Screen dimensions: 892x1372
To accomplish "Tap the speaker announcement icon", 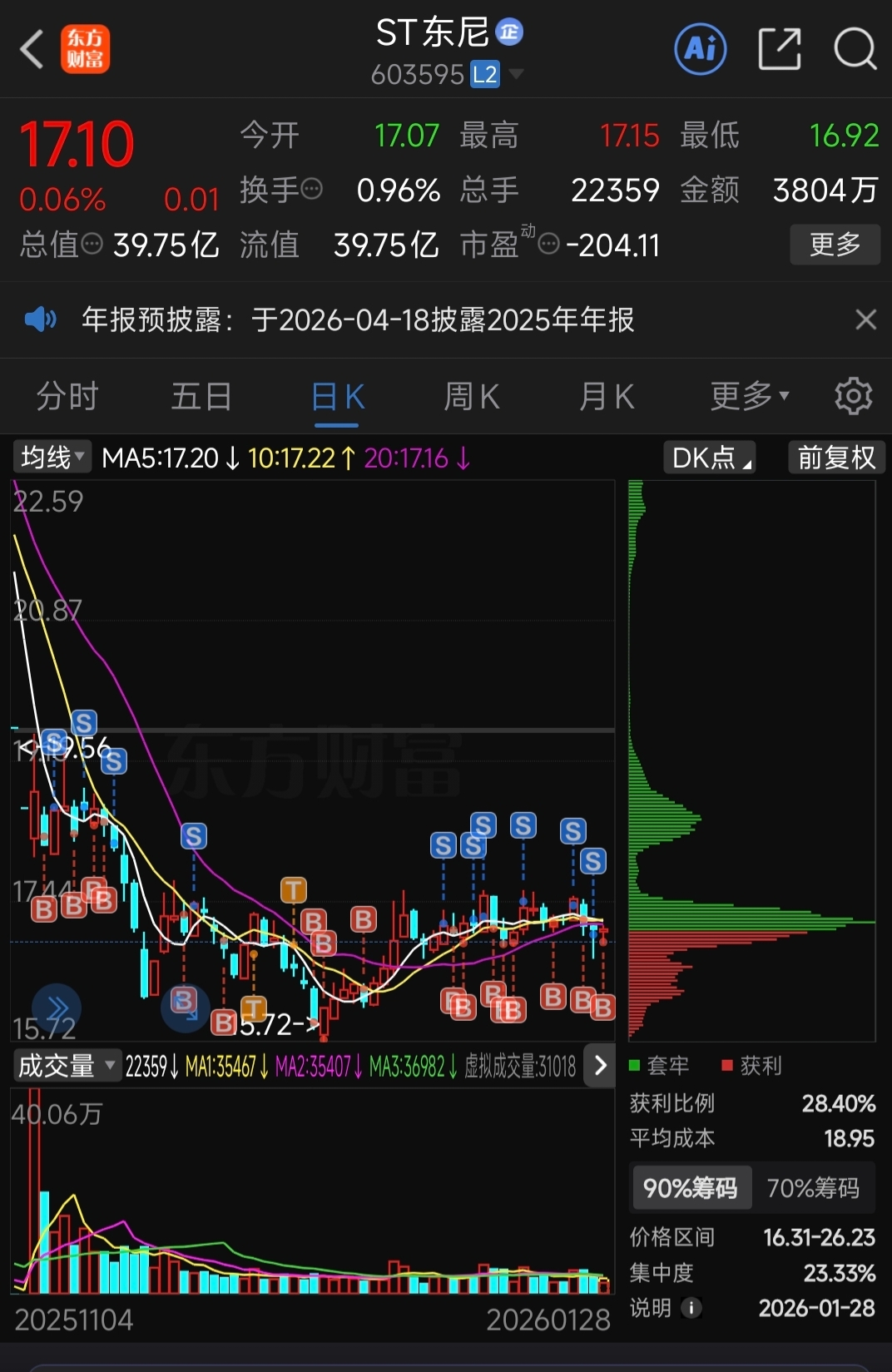I will [40, 319].
